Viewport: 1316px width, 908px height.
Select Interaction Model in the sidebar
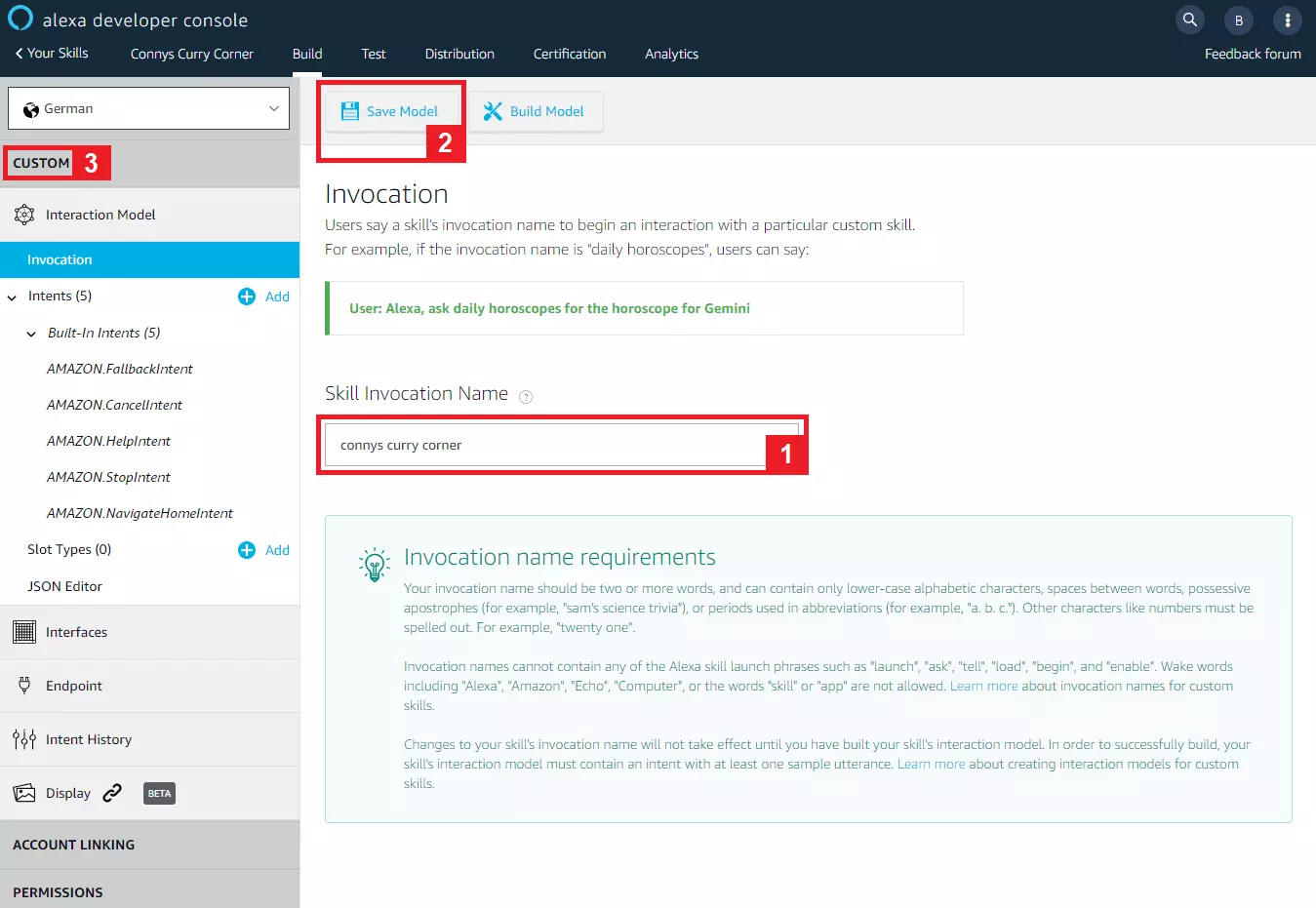pos(149,215)
